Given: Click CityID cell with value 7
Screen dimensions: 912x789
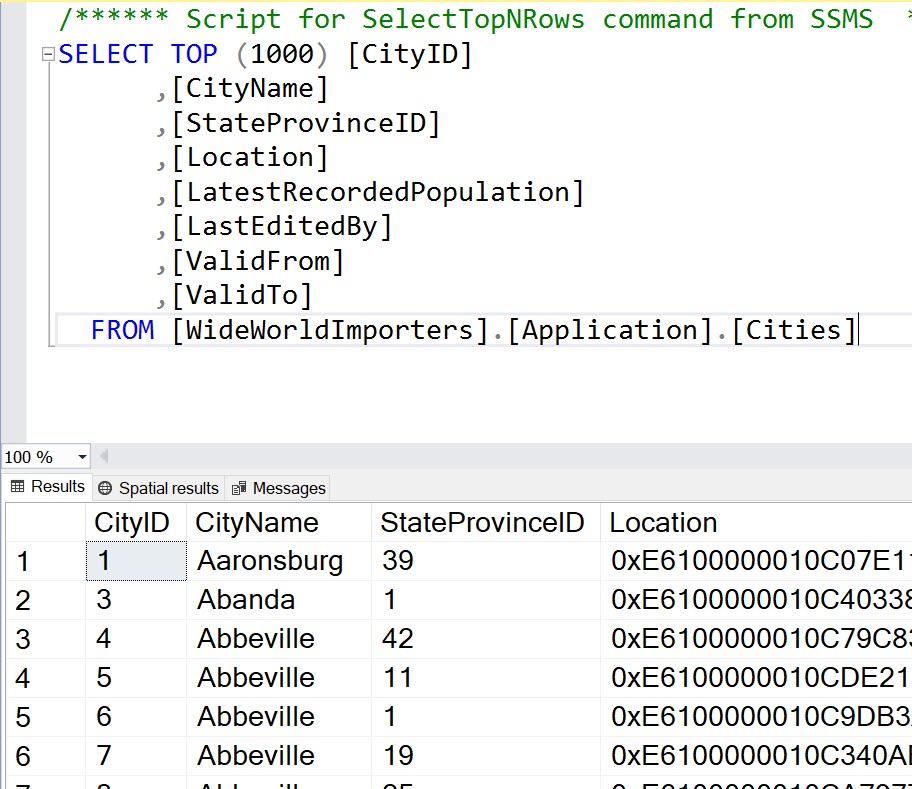Looking at the screenshot, I should [x=136, y=756].
